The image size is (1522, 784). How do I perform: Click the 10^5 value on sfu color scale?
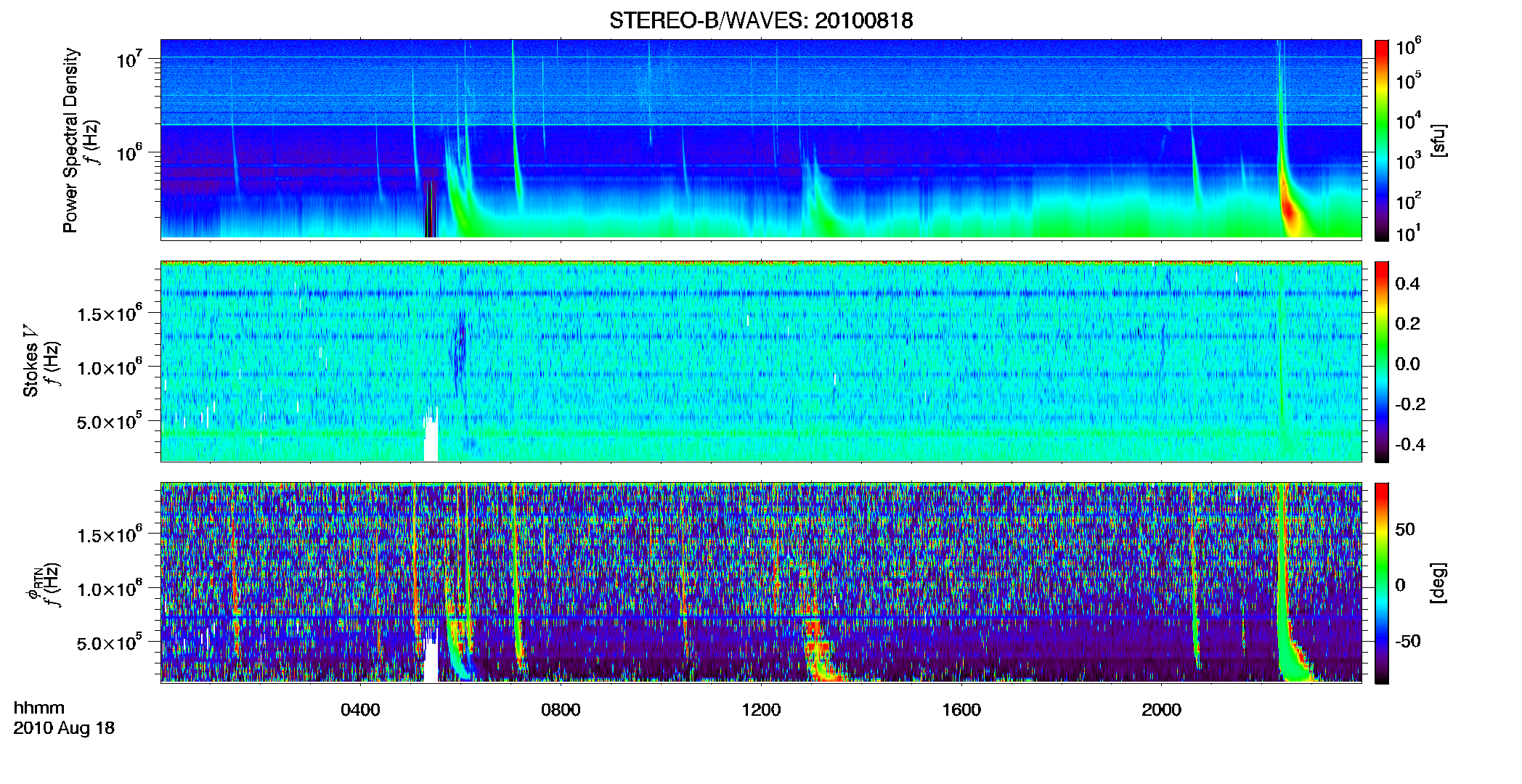coord(1409,81)
